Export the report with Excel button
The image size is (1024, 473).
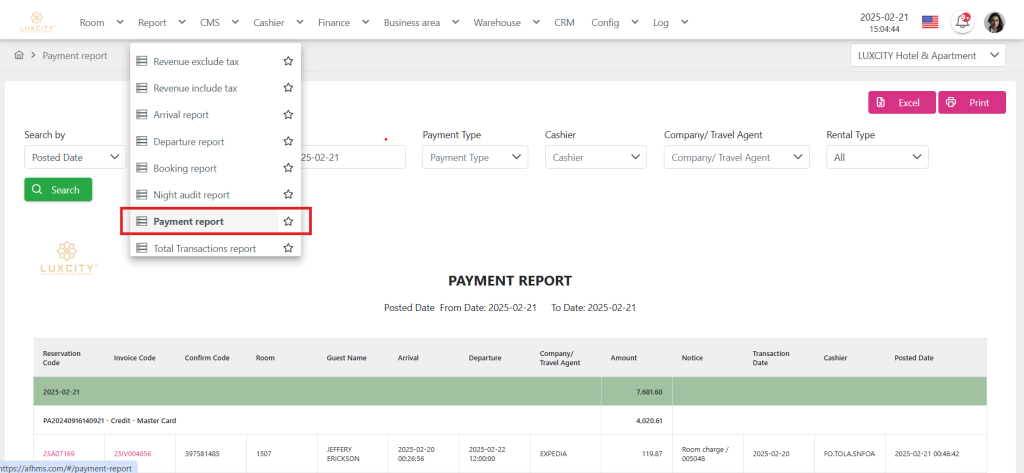[x=901, y=103]
